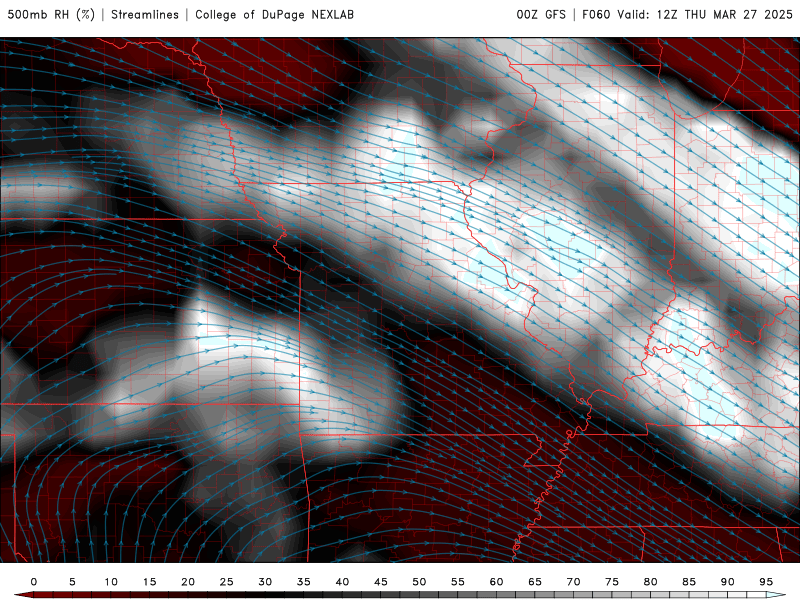Click the "90" color scale label

(x=728, y=582)
